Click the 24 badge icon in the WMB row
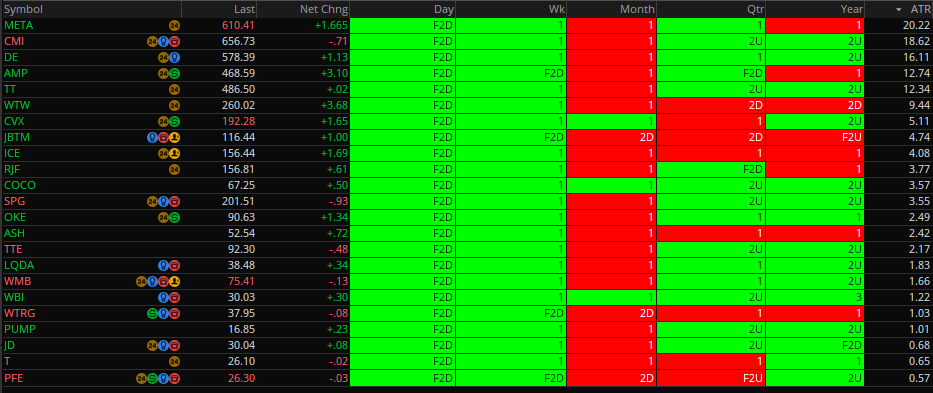 click(142, 281)
